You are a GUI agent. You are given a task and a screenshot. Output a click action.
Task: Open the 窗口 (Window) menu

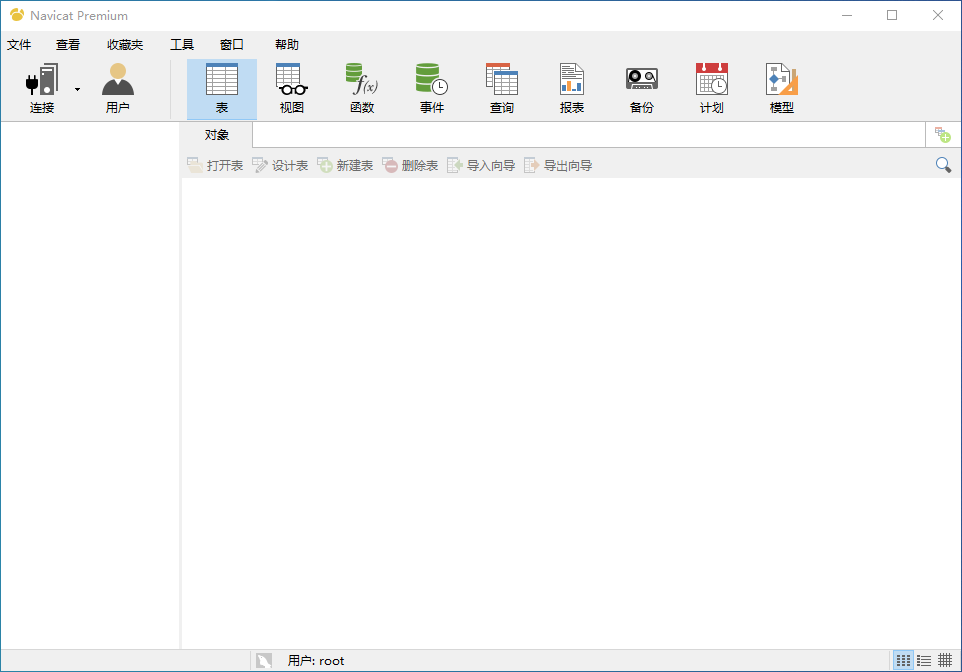click(x=230, y=44)
